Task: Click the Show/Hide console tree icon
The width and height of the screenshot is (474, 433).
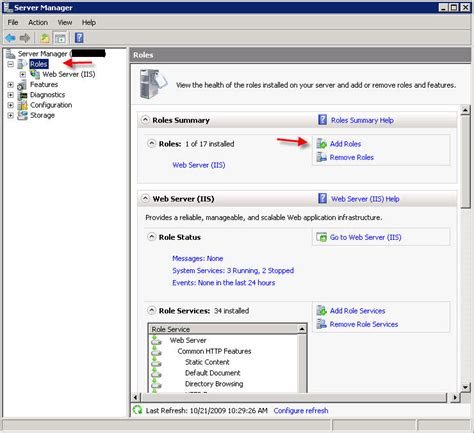Action: [60, 38]
